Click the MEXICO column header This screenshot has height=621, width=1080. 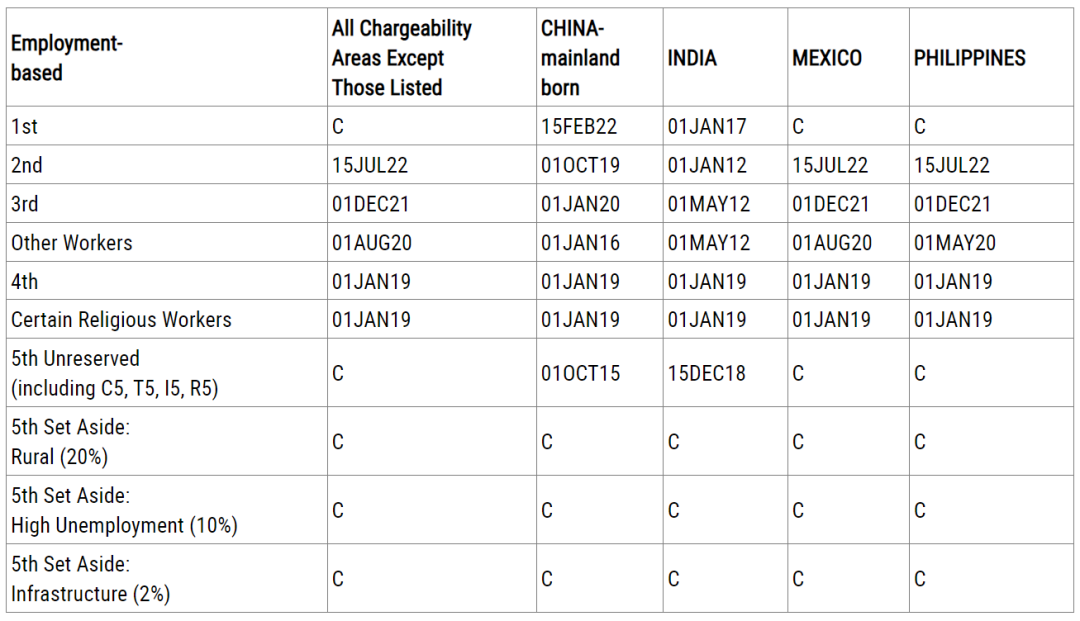(827, 58)
